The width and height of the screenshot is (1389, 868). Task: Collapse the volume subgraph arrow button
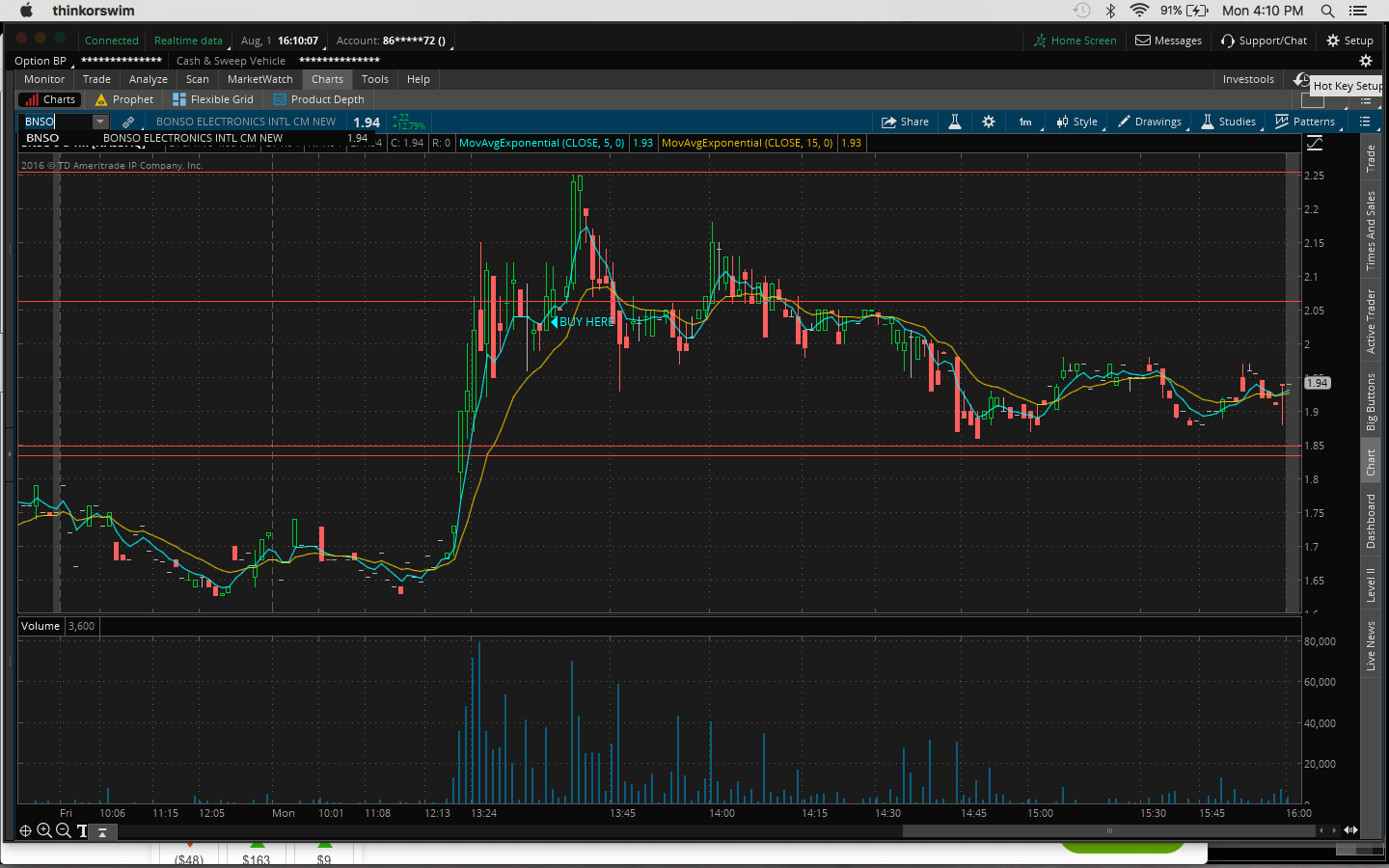pos(102,831)
